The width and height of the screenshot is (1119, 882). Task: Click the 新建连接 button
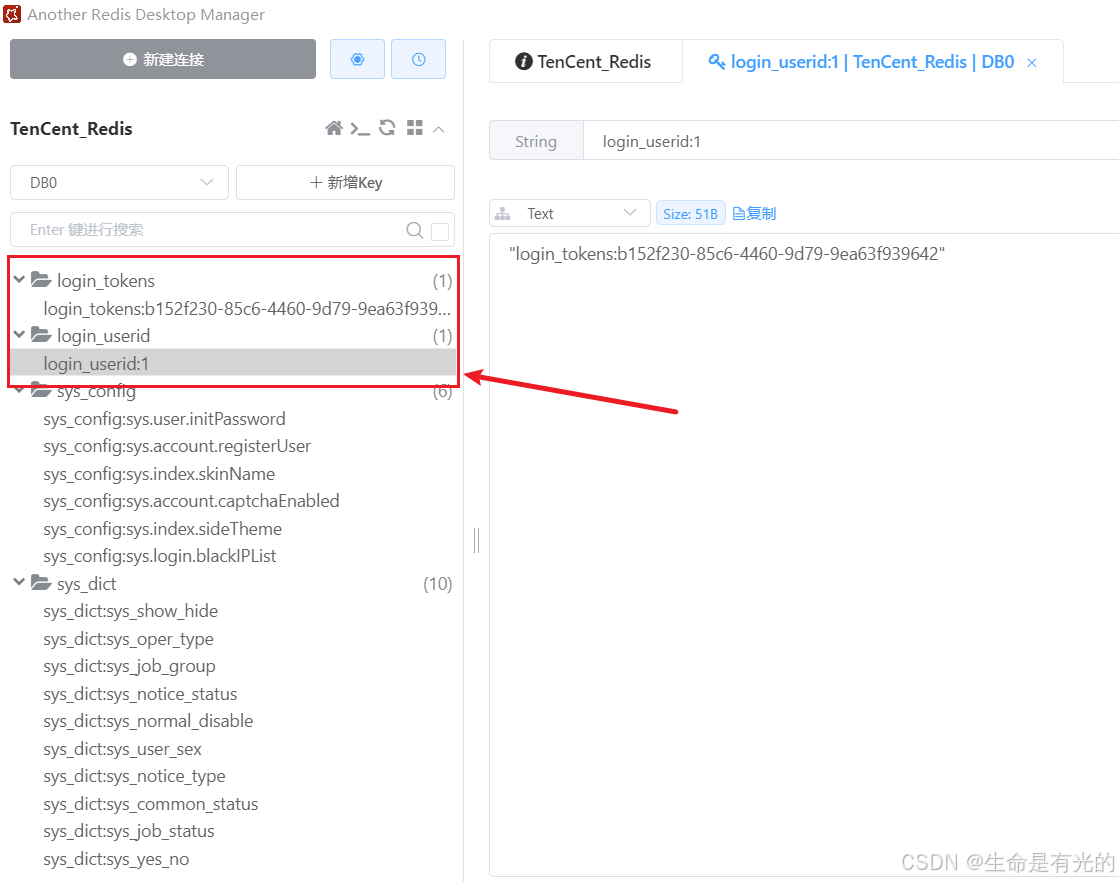coord(163,59)
